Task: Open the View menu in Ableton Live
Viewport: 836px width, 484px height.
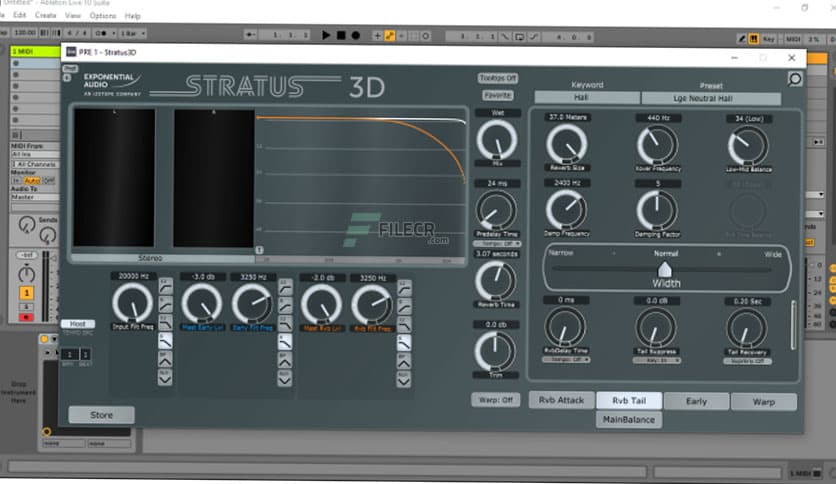Action: pyautogui.click(x=73, y=15)
